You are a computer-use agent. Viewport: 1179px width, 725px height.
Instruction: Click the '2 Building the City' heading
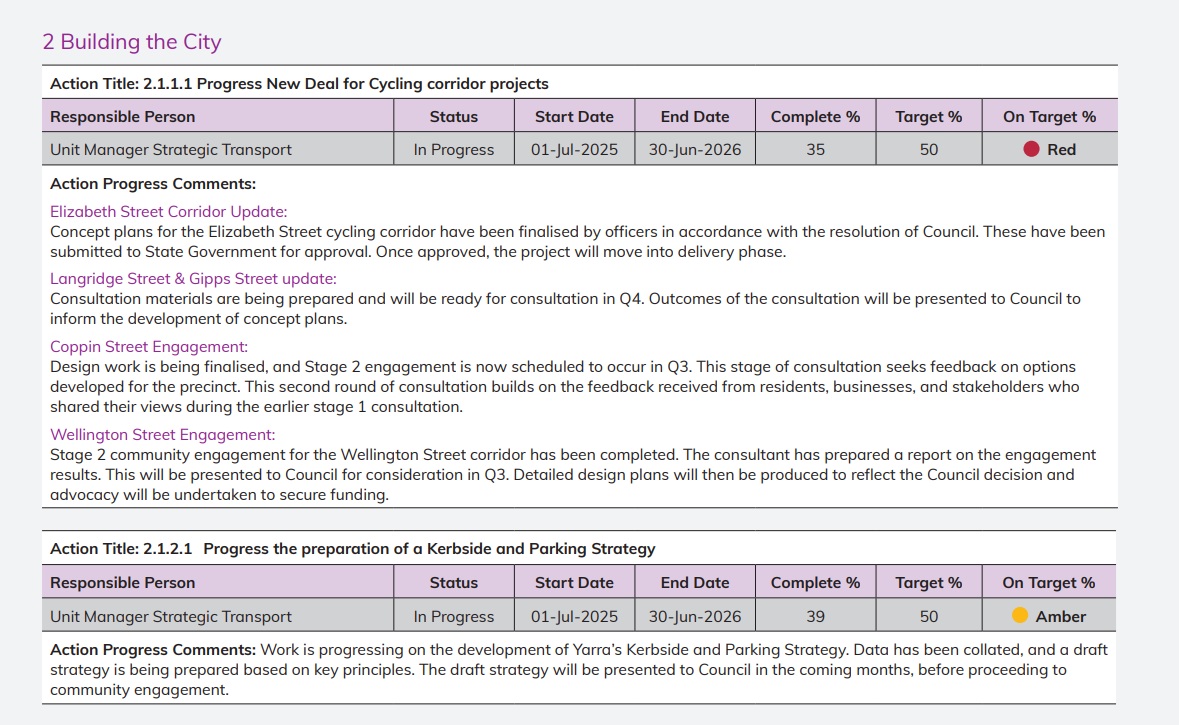131,42
